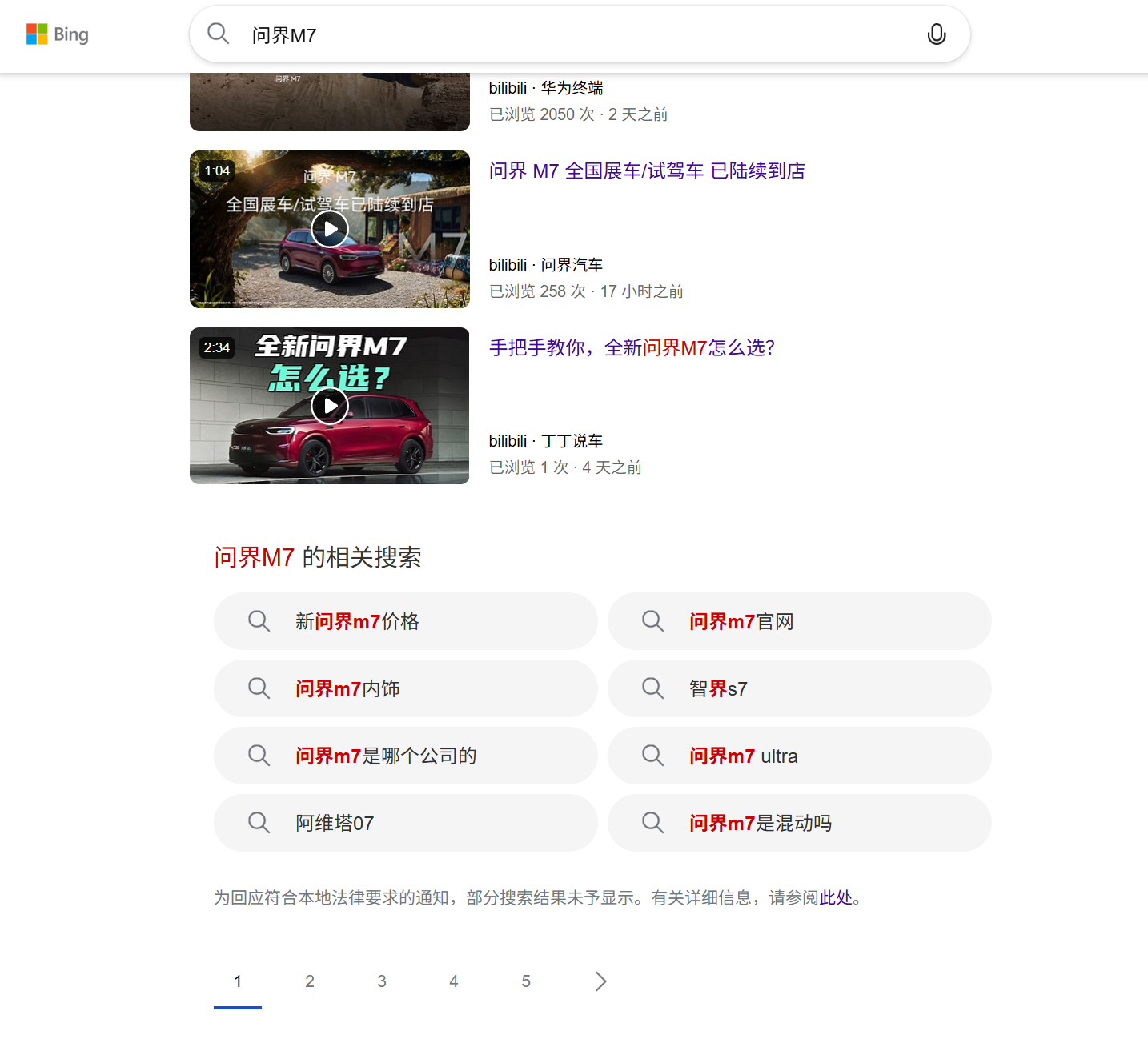
Task: Open the 此处 legal notice link
Action: click(836, 898)
